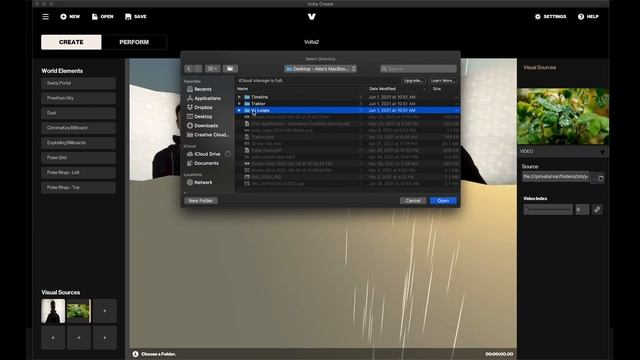Select Documents under iCloud
The image size is (640, 360).
click(208, 163)
